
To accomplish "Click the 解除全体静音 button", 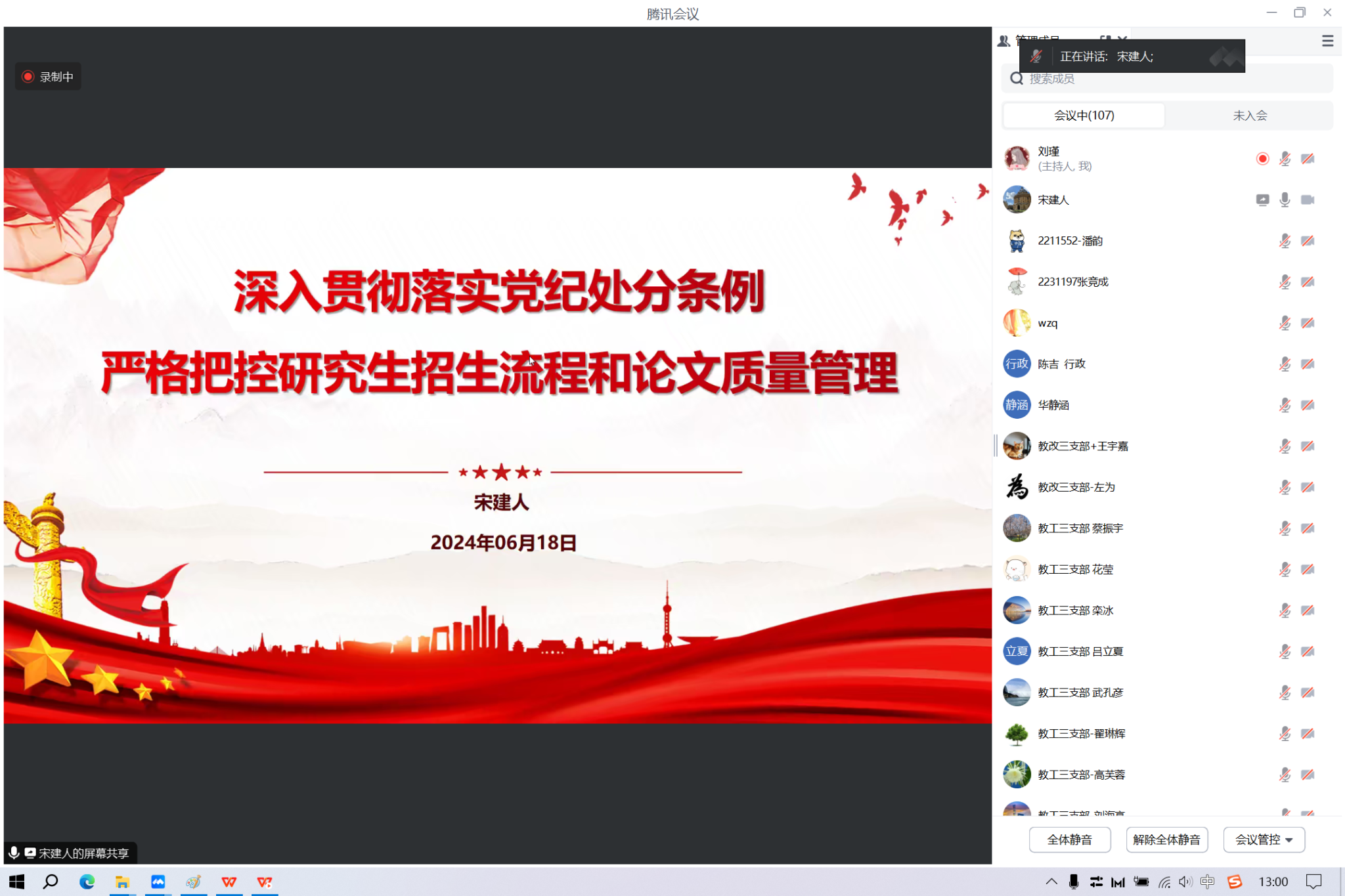I will tap(1166, 840).
